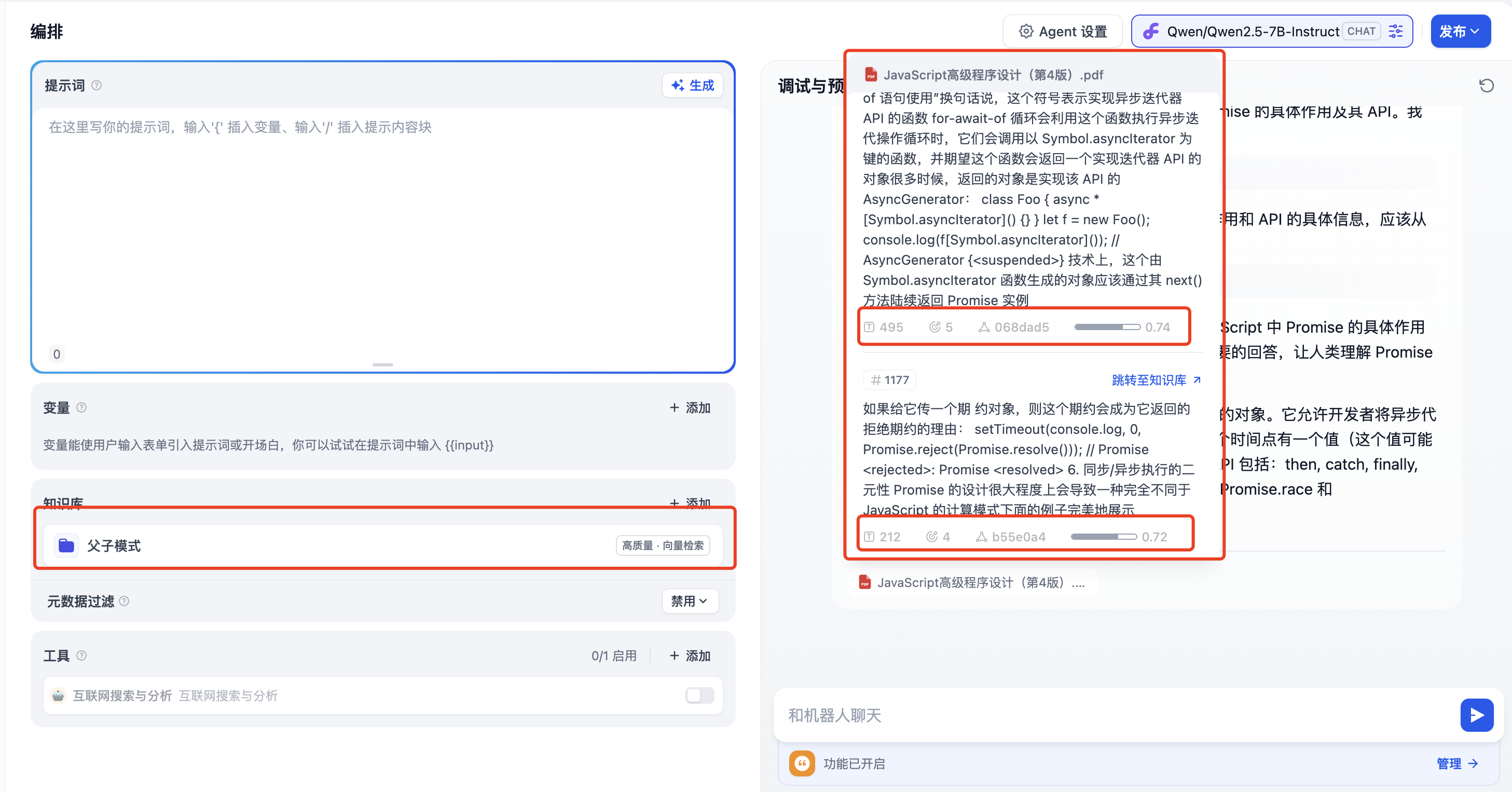Click the prompt generate sparkle button
This screenshot has width=1512, height=792.
point(692,86)
